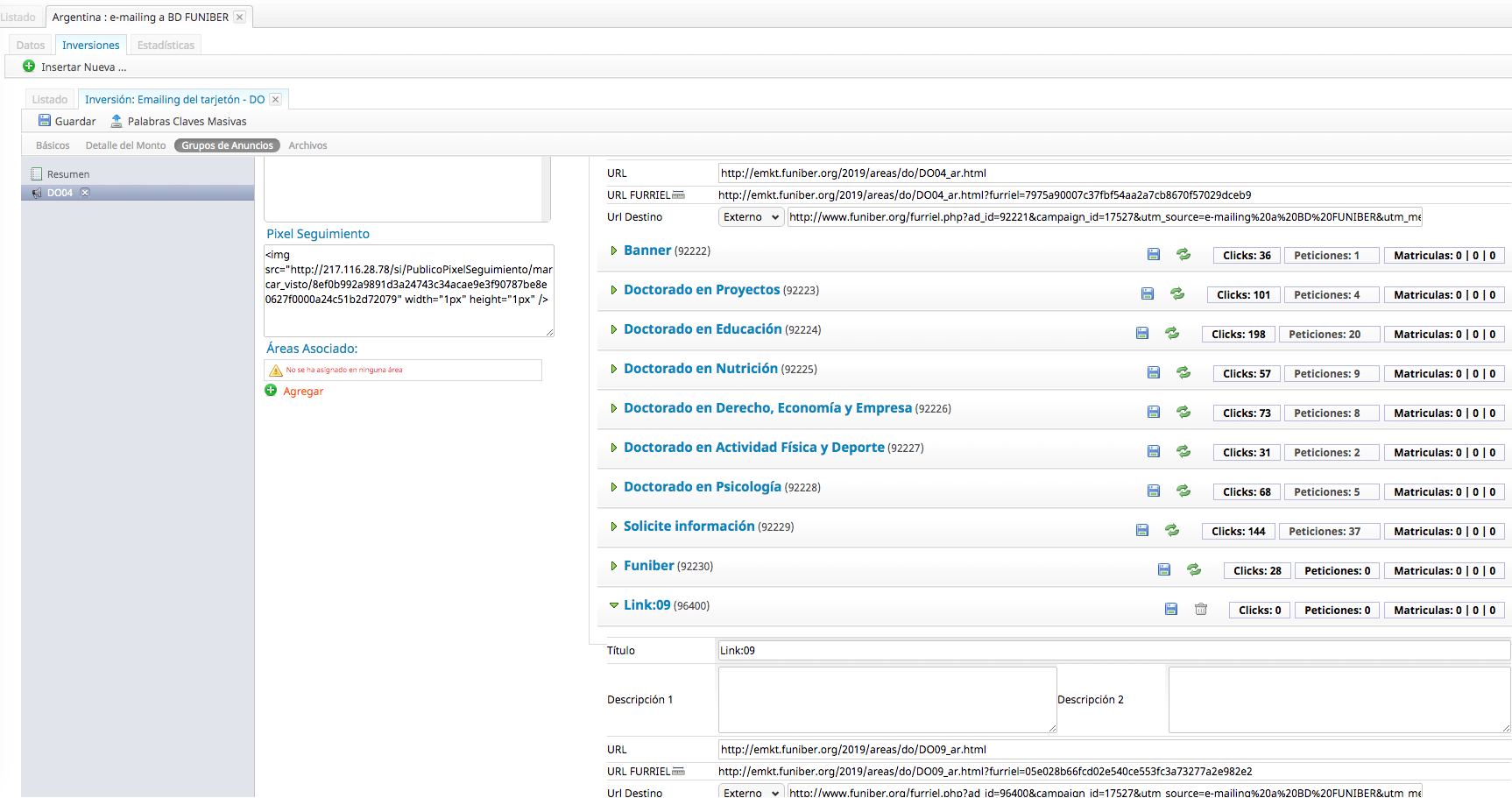This screenshot has width=1512, height=798.
Task: Select Resumen in the left panel
Action: click(68, 174)
